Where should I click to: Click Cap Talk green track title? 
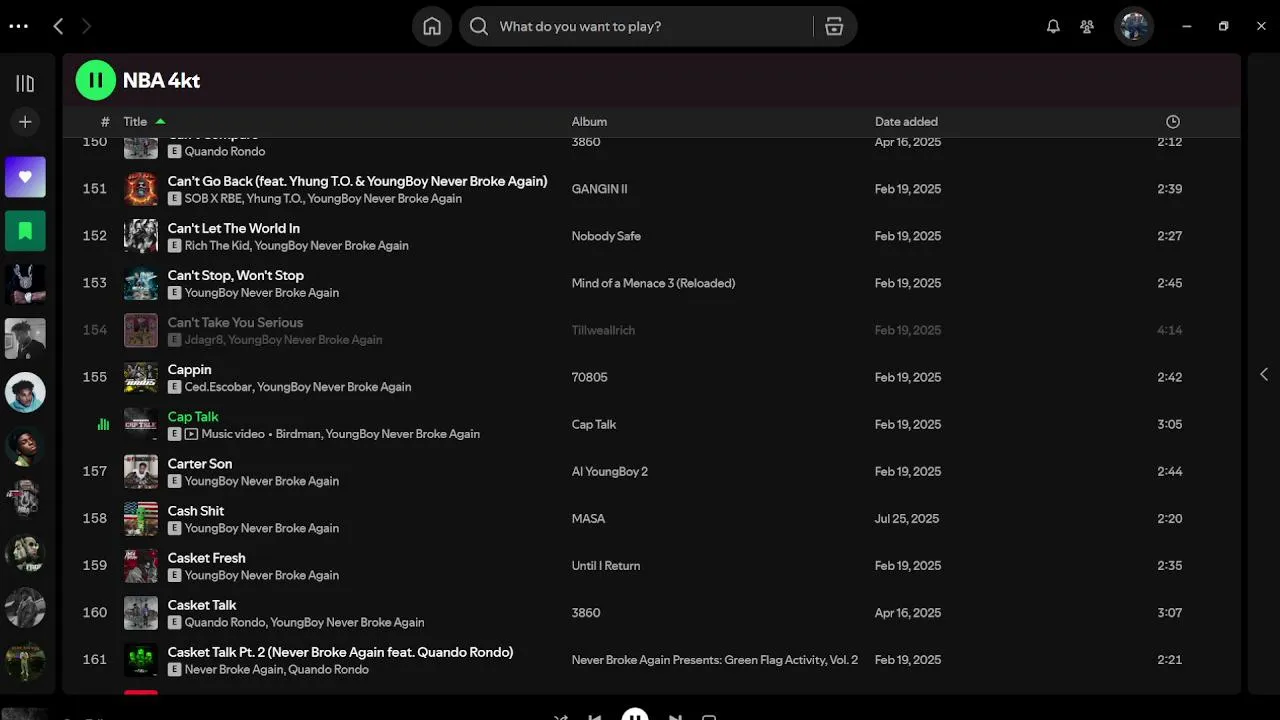pos(193,416)
